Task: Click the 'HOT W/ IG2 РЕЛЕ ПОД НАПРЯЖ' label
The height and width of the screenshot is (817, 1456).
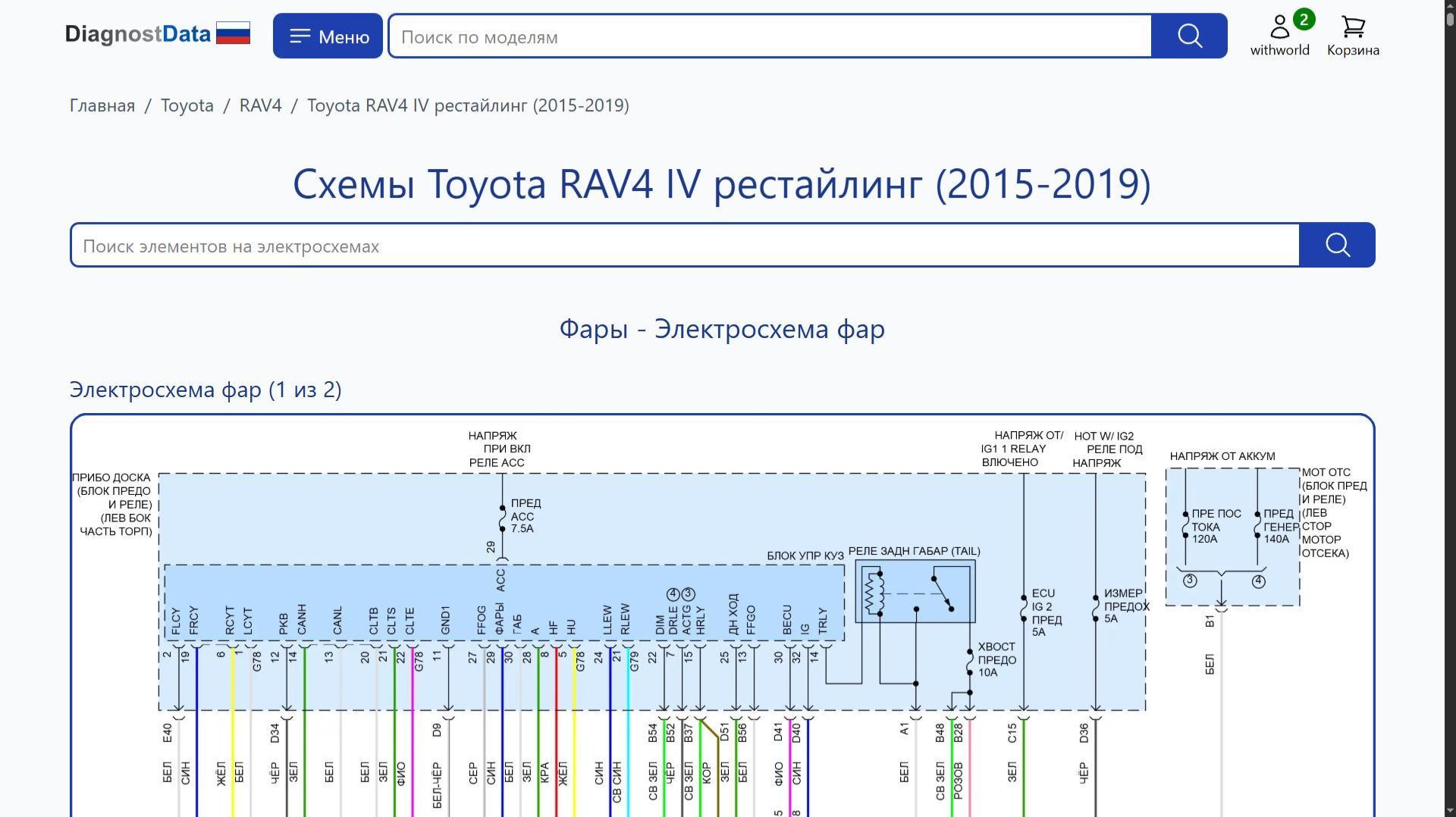Action: pos(1108,449)
